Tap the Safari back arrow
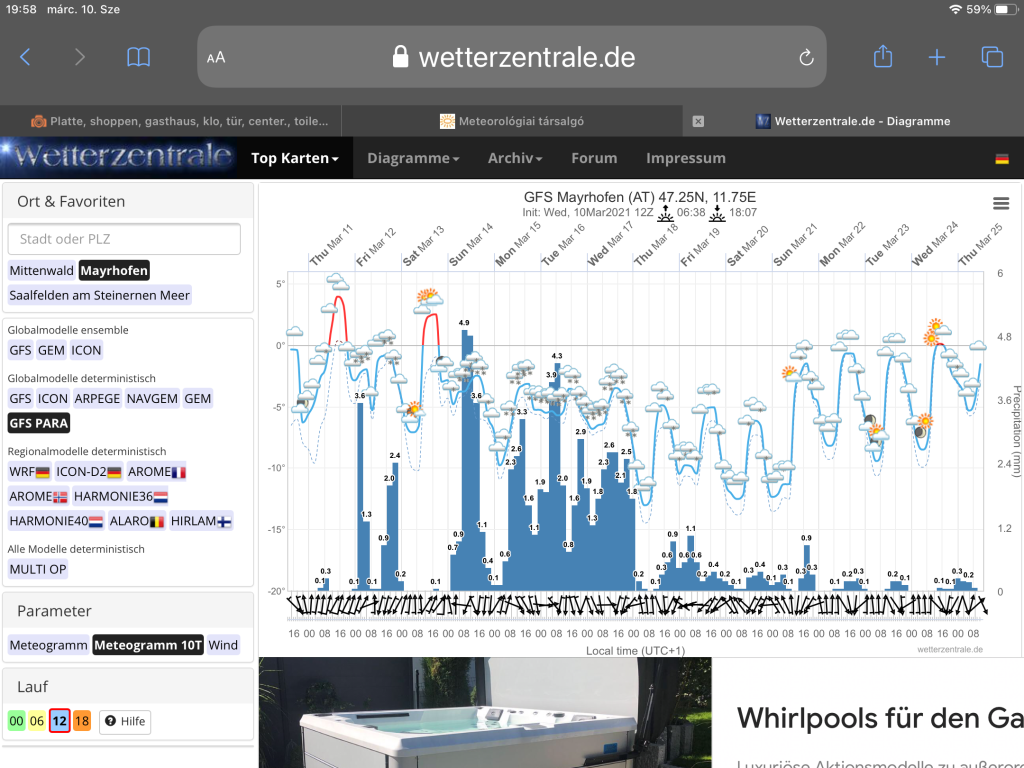 pyautogui.click(x=26, y=57)
